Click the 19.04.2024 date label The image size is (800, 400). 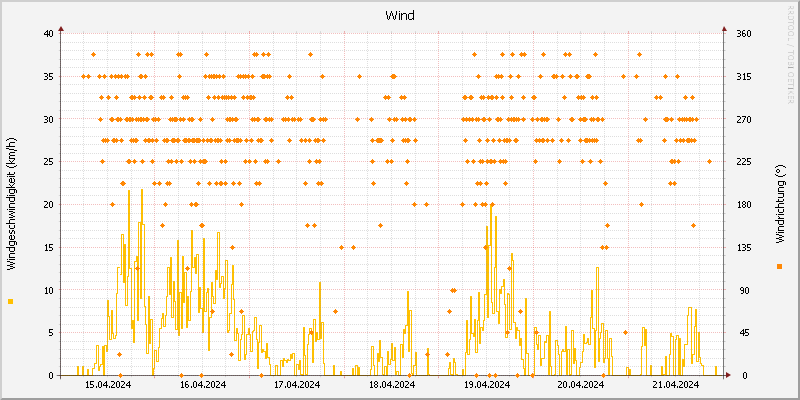click(x=487, y=385)
